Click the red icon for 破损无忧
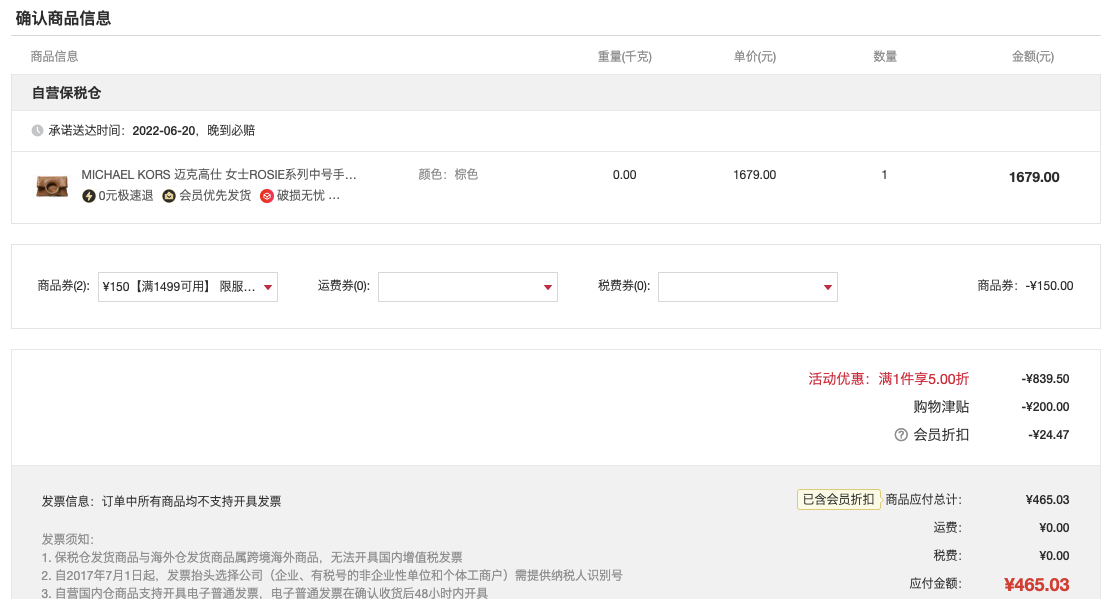The height and width of the screenshot is (599, 1114). coord(266,195)
